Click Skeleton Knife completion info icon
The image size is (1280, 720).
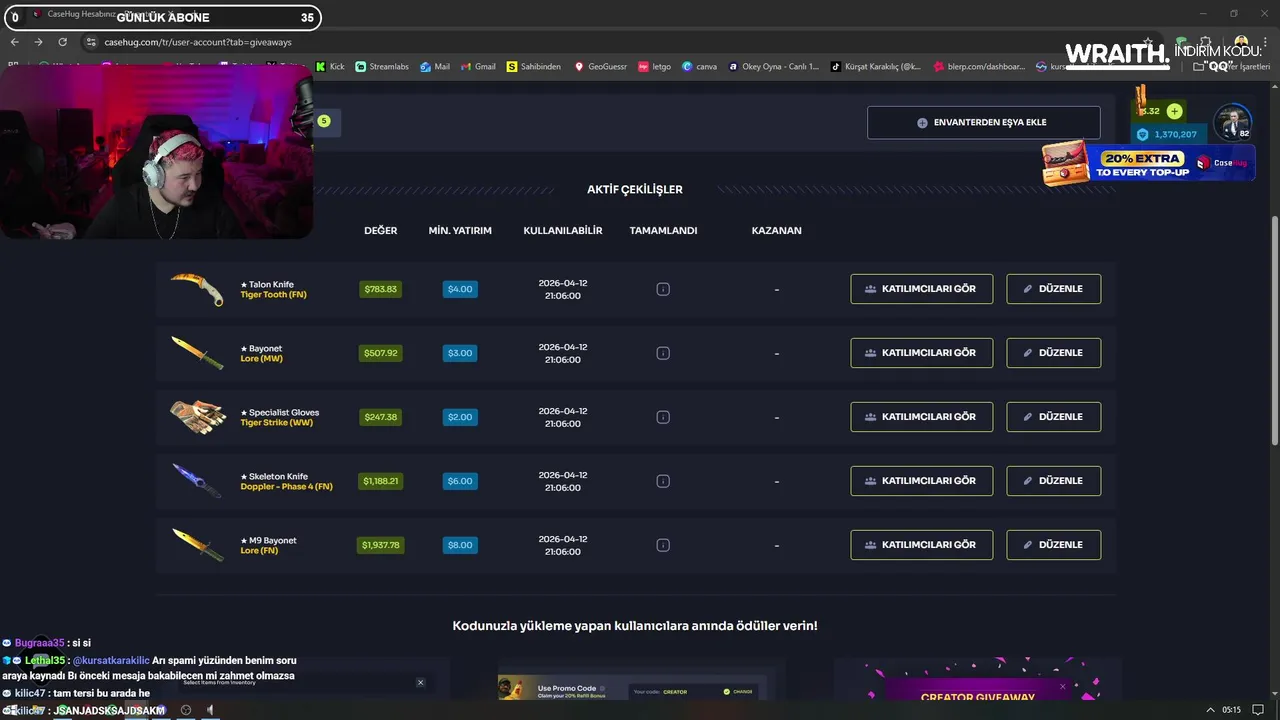click(x=663, y=481)
